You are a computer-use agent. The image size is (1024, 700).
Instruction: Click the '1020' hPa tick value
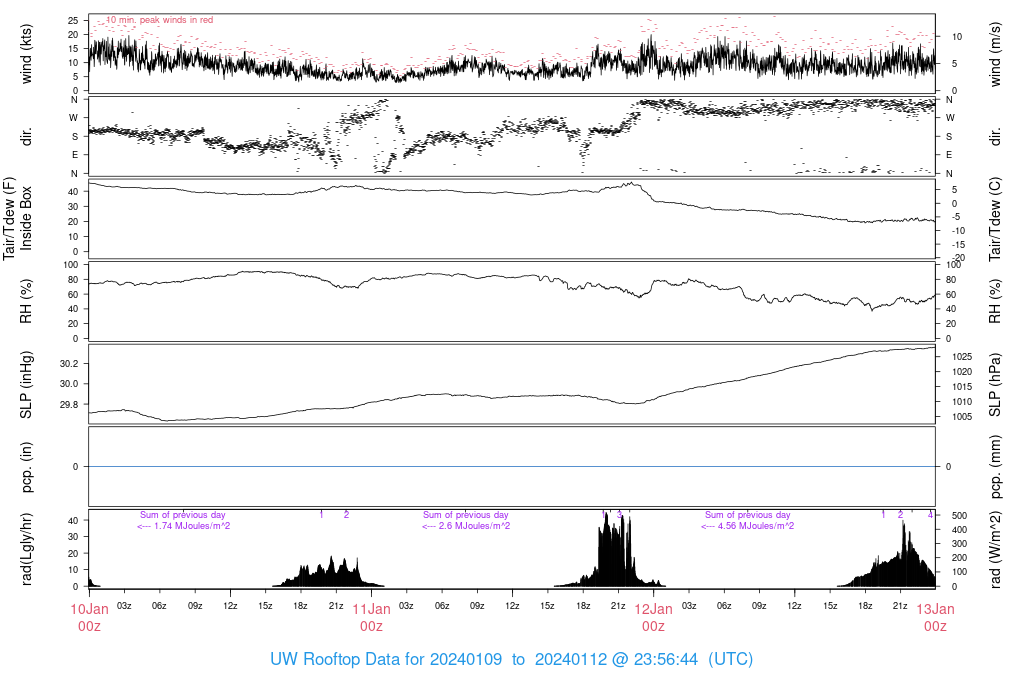[x=962, y=372]
